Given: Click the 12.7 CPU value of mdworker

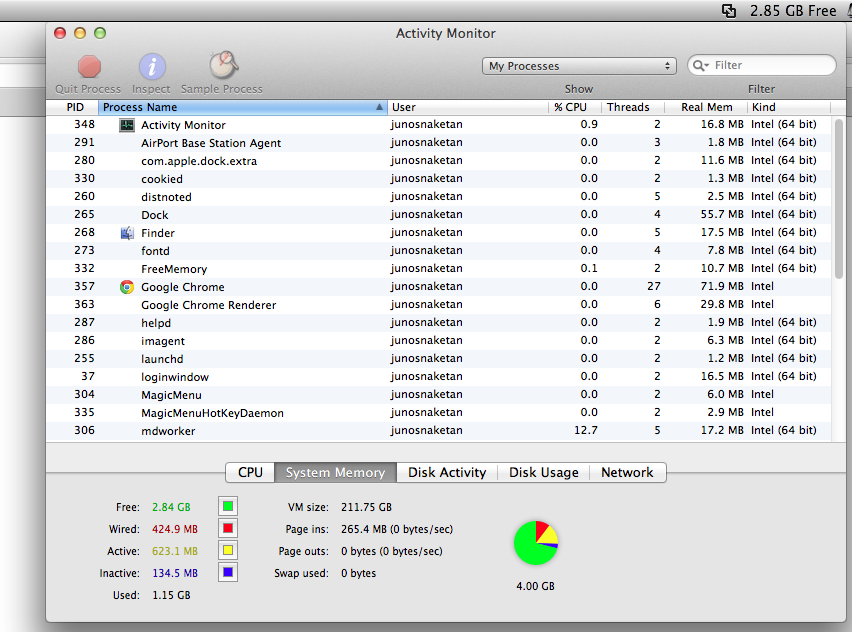Looking at the screenshot, I should (x=586, y=430).
